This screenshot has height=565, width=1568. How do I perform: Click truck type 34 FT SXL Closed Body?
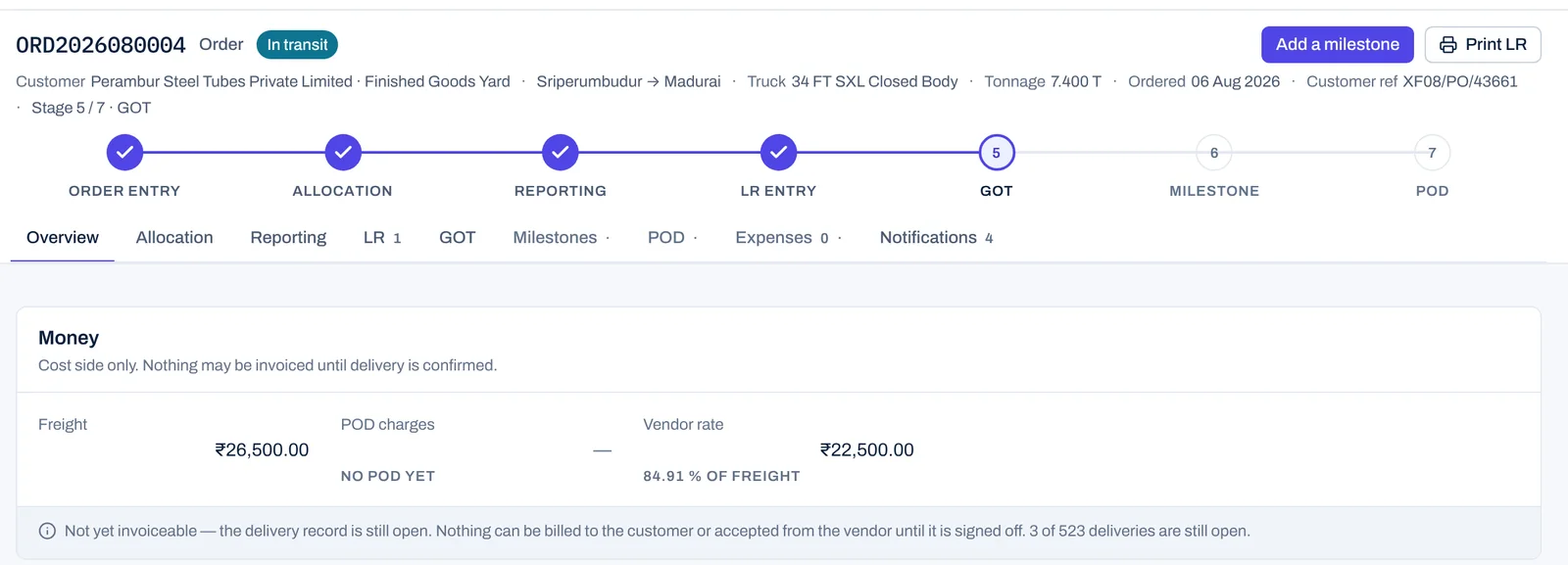(x=874, y=81)
